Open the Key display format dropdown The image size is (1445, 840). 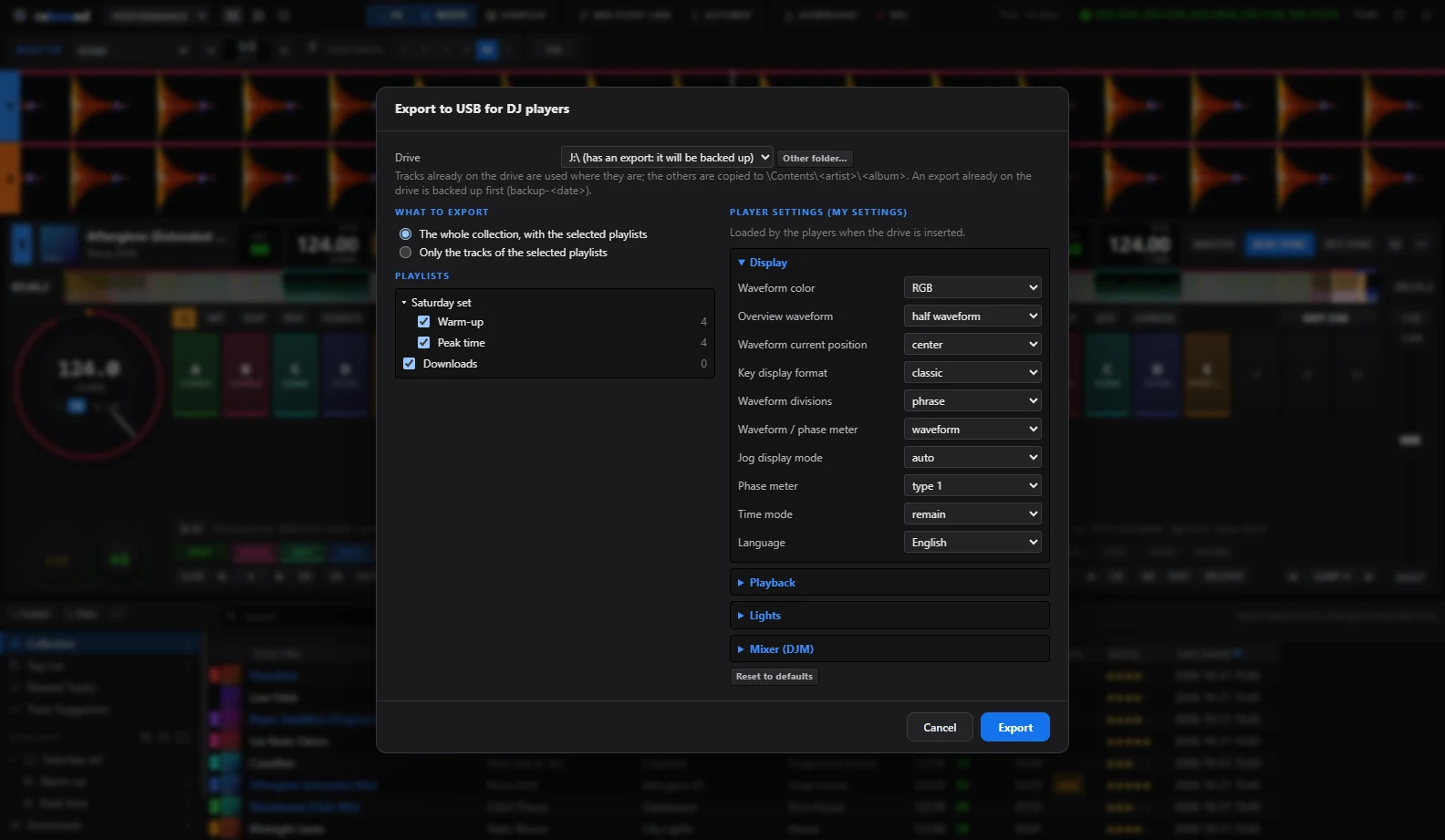pyautogui.click(x=972, y=373)
